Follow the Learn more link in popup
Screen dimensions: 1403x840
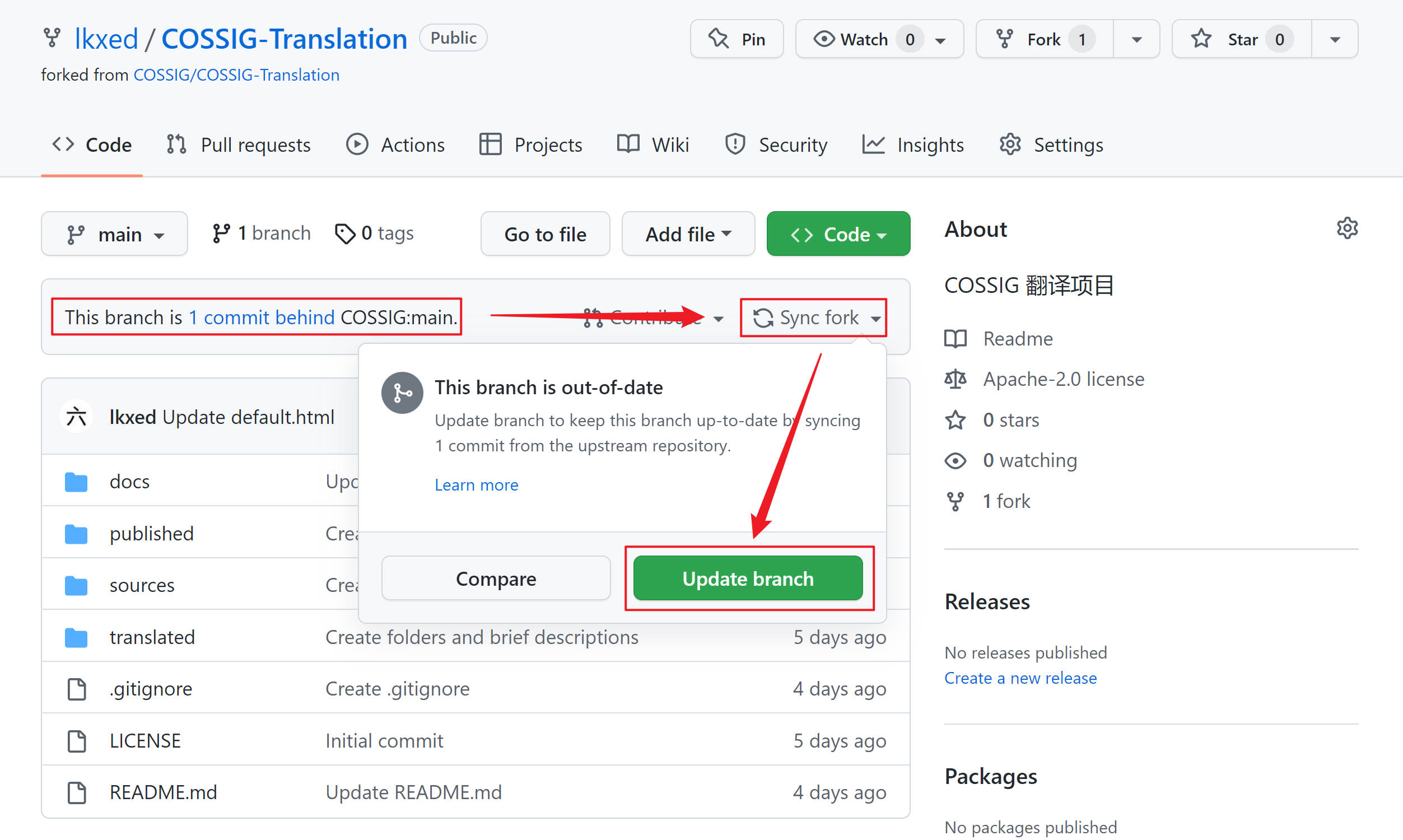(476, 485)
